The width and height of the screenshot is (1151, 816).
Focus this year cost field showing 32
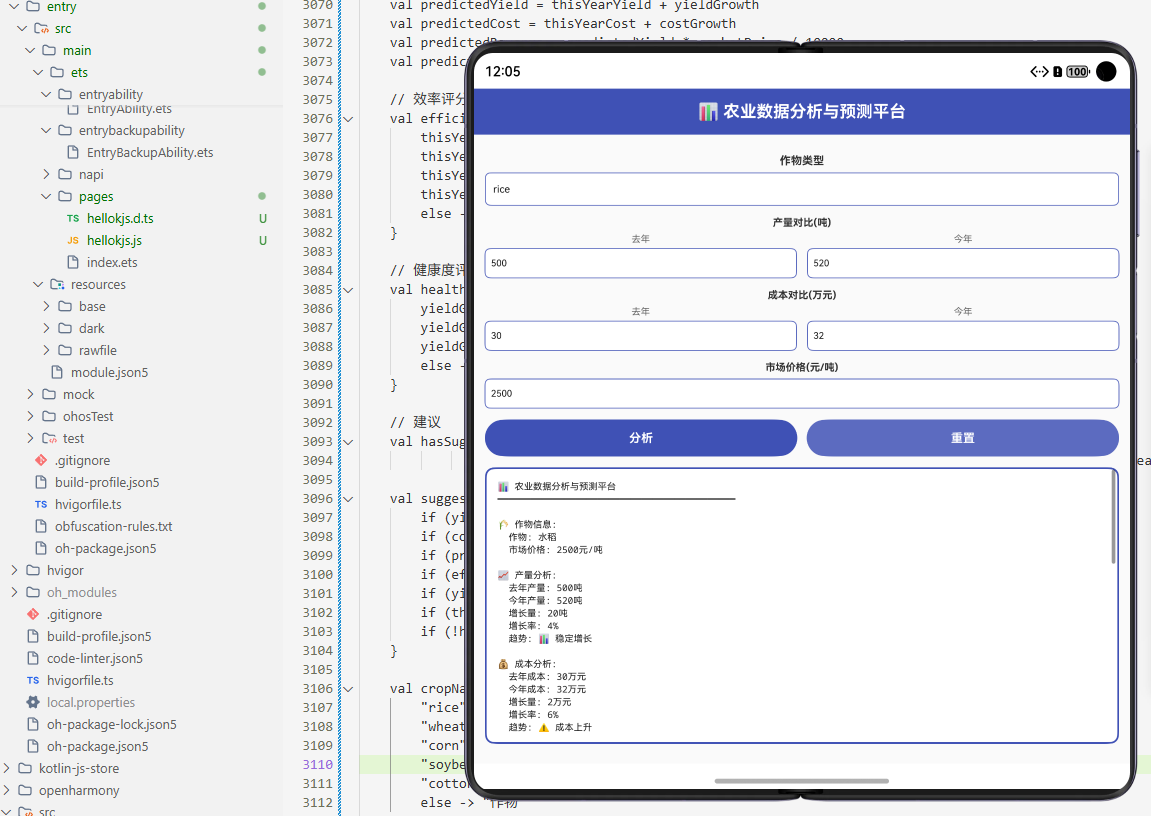(963, 335)
